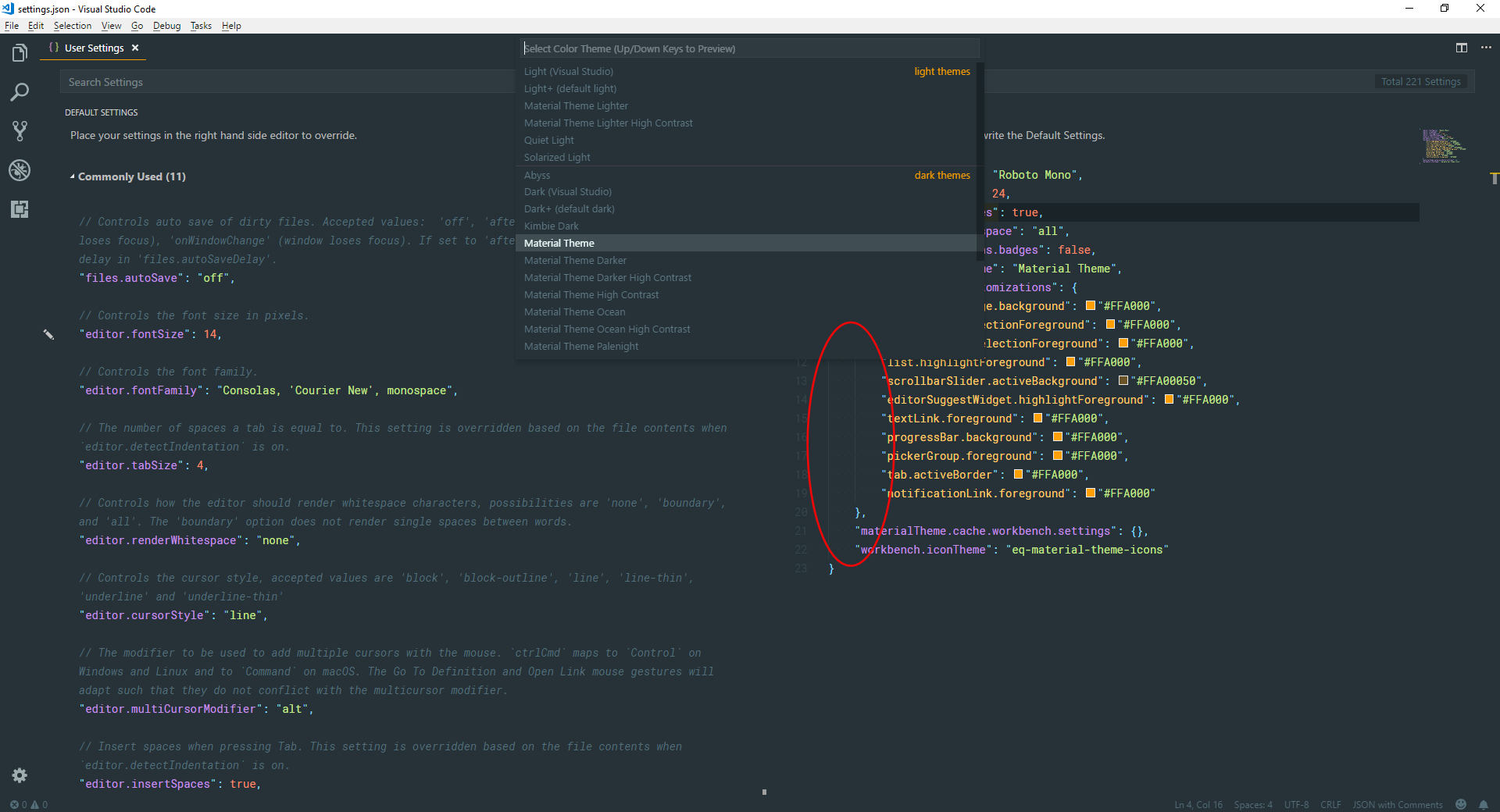Select Material Theme Ocean High Contrast
The height and width of the screenshot is (812, 1500).
[746, 329]
